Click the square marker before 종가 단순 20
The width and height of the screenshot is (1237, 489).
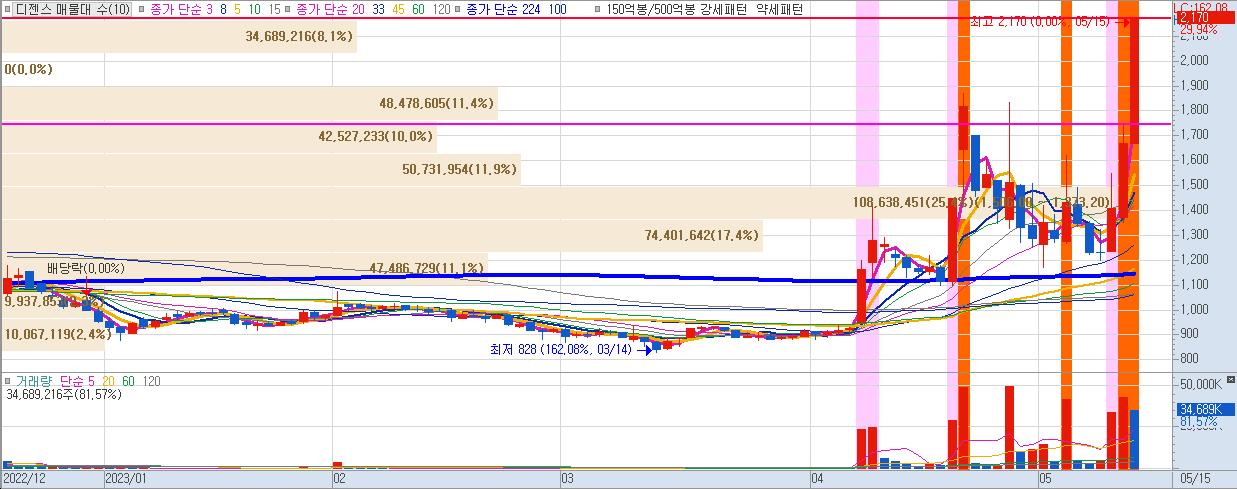(x=287, y=9)
